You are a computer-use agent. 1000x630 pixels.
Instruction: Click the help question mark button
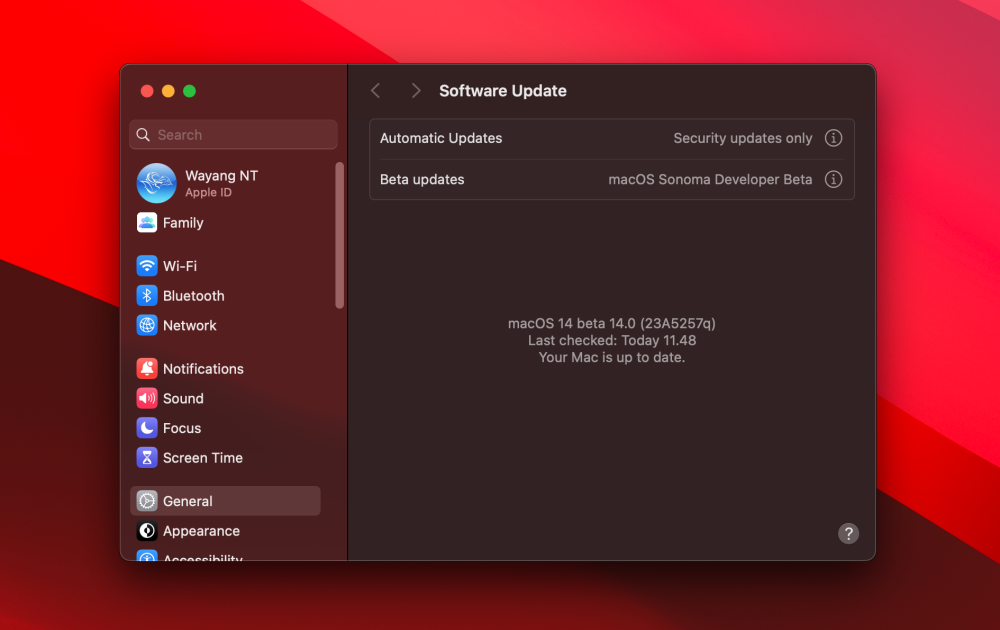(848, 533)
